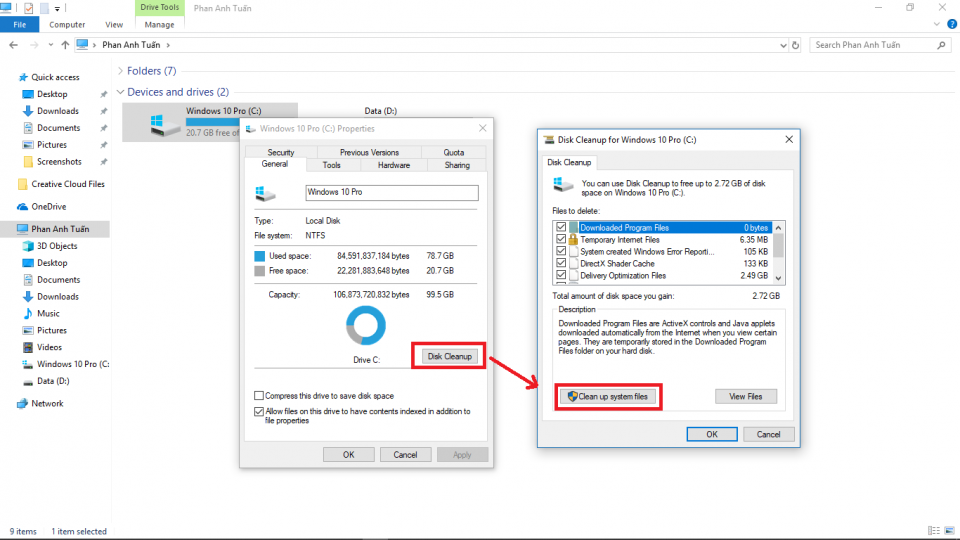
Task: Click the Up one level arrow
Action: click(65, 45)
